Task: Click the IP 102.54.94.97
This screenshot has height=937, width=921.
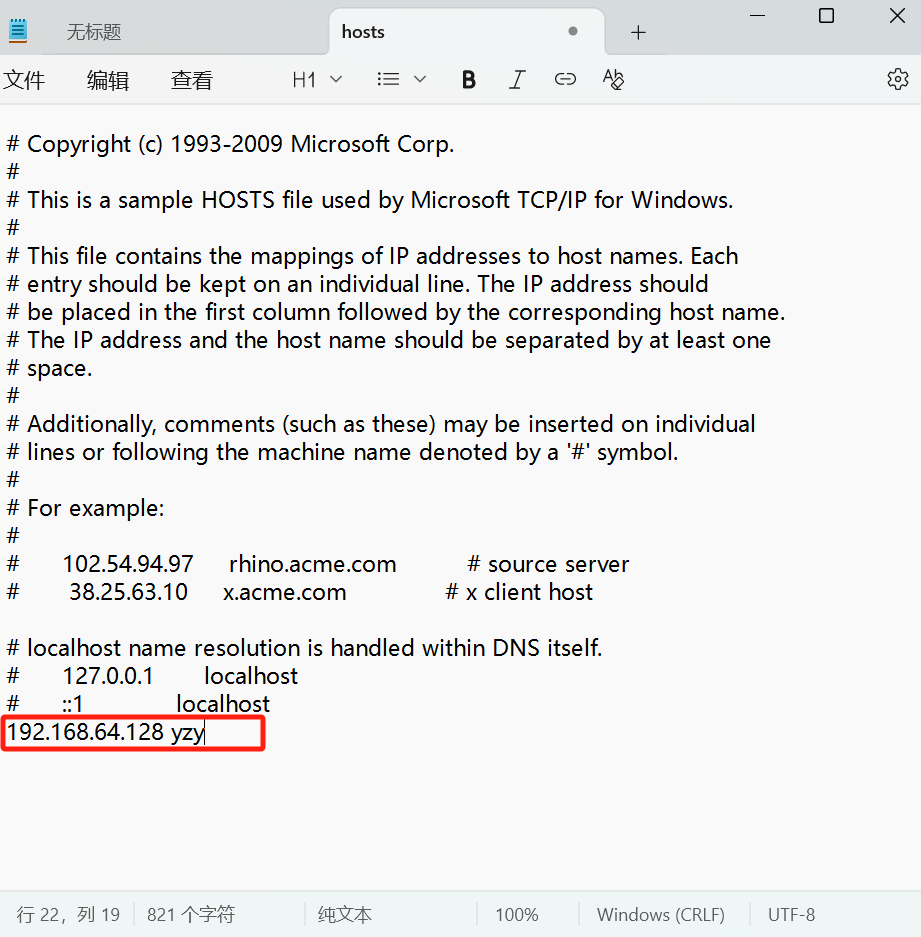Action: [128, 564]
